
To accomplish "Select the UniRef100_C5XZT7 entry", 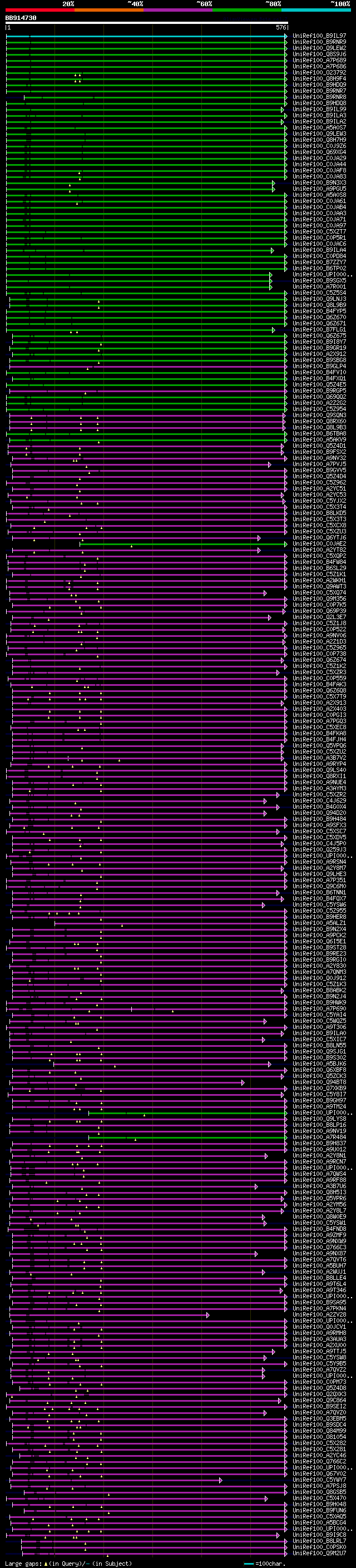I will 319,232.
